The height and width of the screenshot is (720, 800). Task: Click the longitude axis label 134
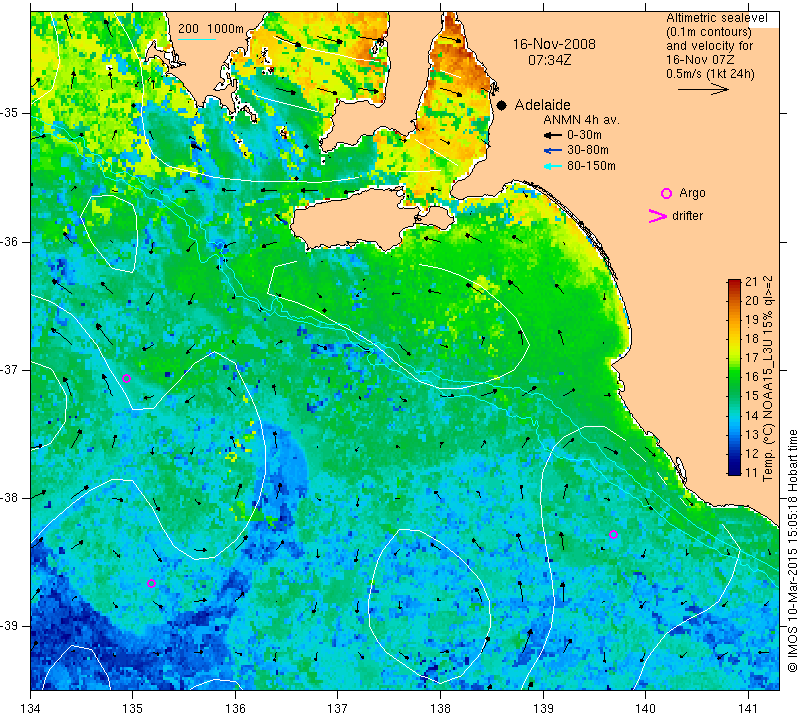[30, 708]
